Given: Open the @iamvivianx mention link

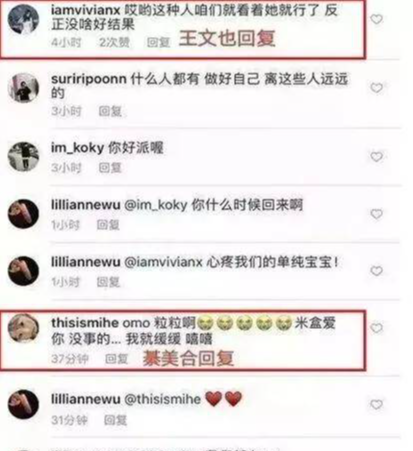Looking at the screenshot, I should (163, 262).
